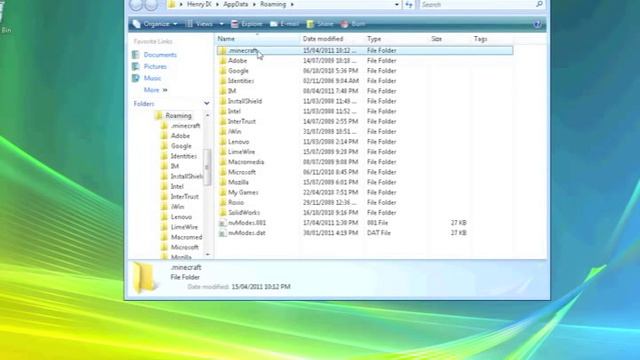Select LimeWire in the Folders tree

184,227
